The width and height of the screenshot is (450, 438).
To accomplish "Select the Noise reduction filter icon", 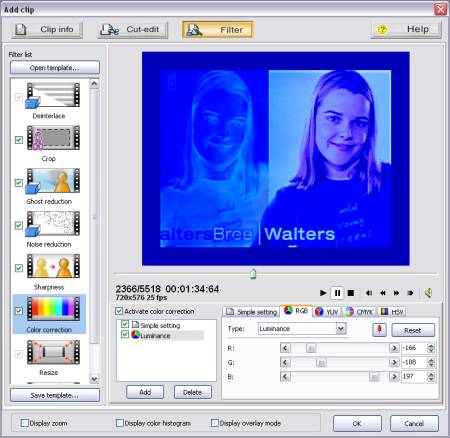I will pyautogui.click(x=53, y=224).
